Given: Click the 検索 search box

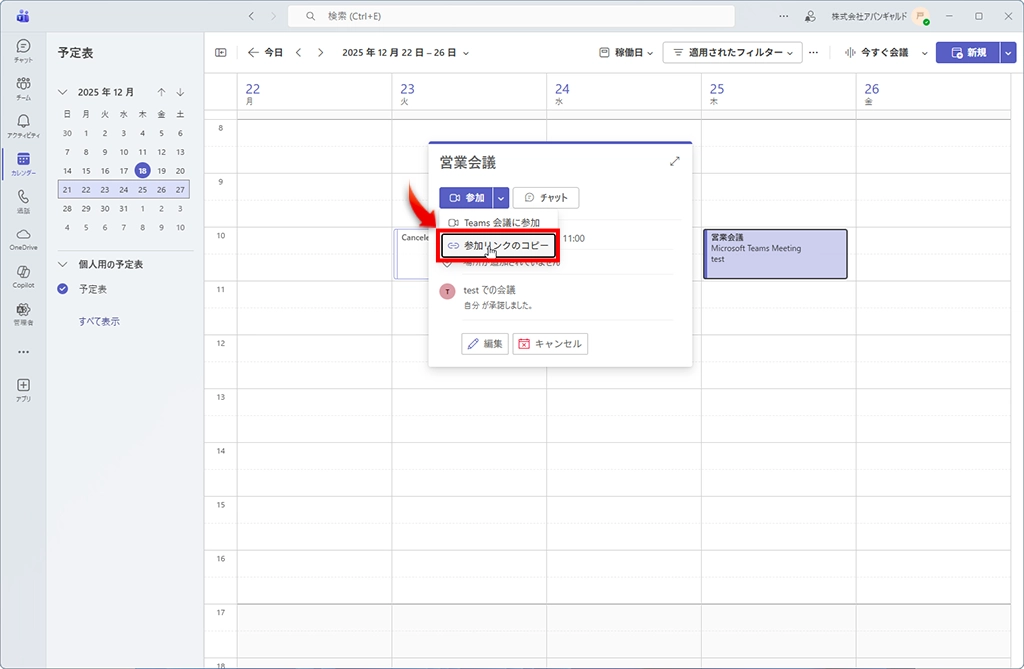Looking at the screenshot, I should (510, 17).
